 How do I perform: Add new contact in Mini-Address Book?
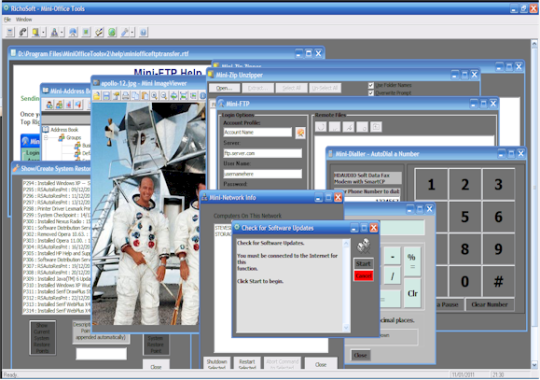pyautogui.click(x=50, y=104)
